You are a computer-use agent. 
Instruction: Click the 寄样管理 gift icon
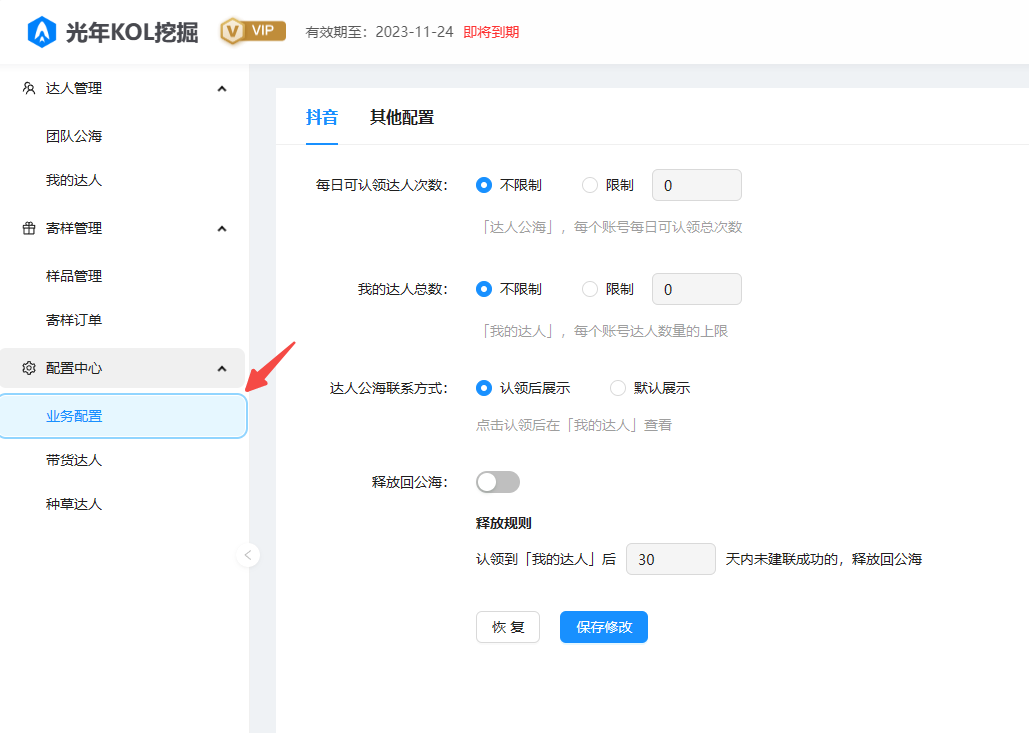pyautogui.click(x=29, y=228)
